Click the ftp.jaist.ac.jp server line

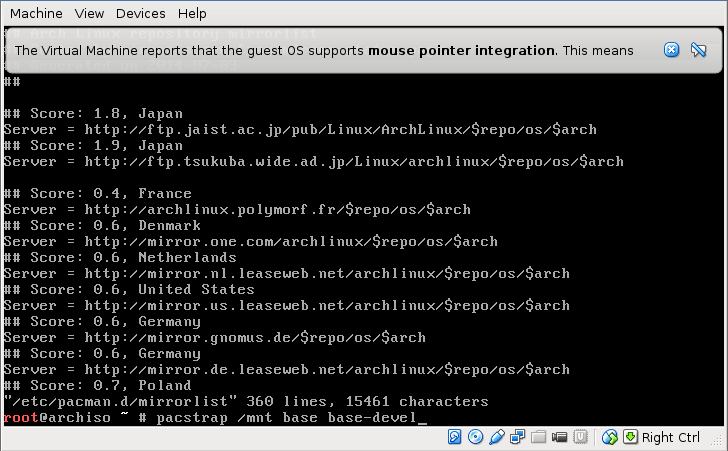300,130
